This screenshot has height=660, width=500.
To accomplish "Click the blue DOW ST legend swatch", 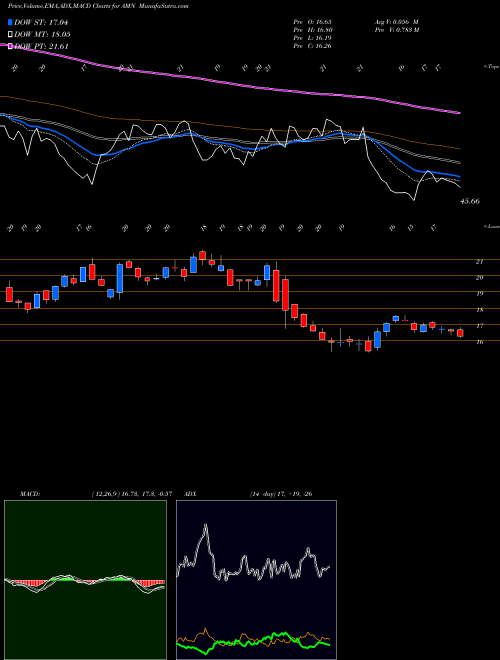I will click(x=11, y=22).
